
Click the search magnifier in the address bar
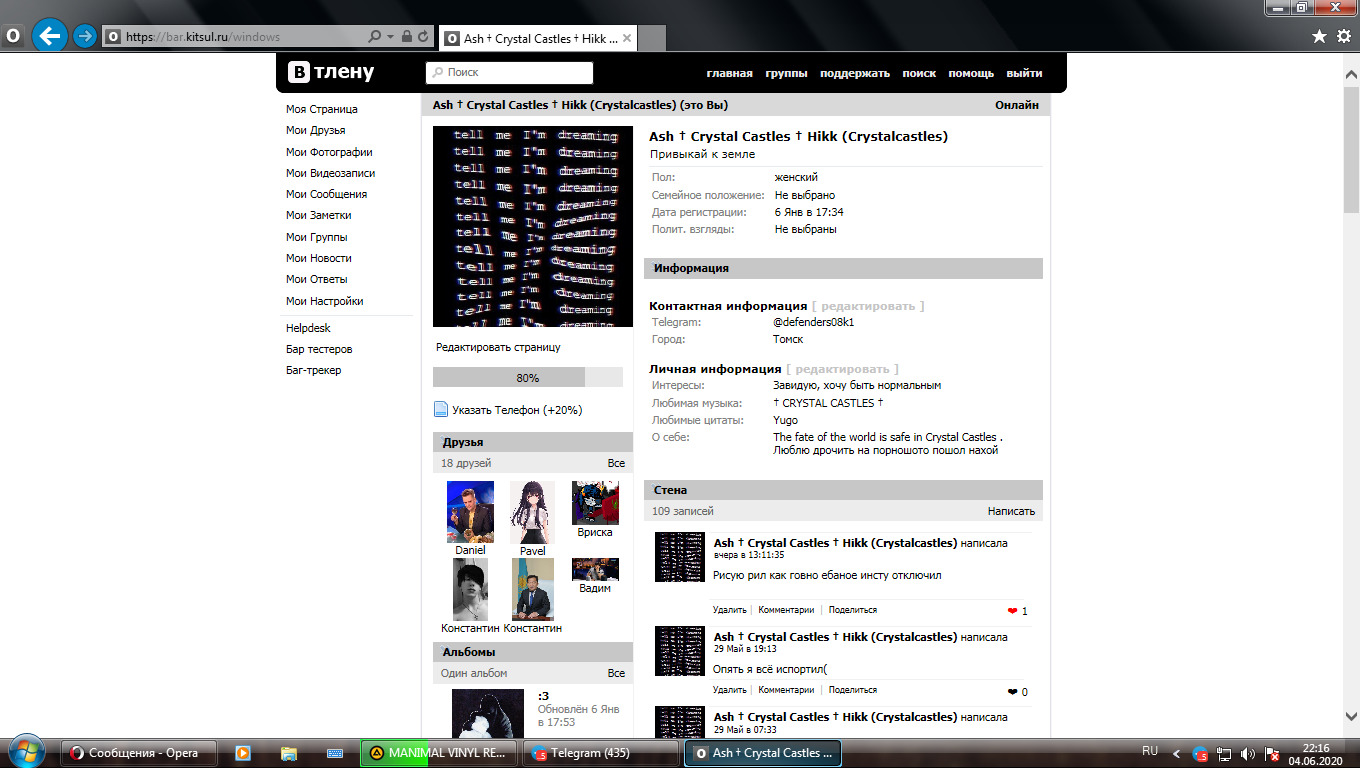pyautogui.click(x=374, y=37)
